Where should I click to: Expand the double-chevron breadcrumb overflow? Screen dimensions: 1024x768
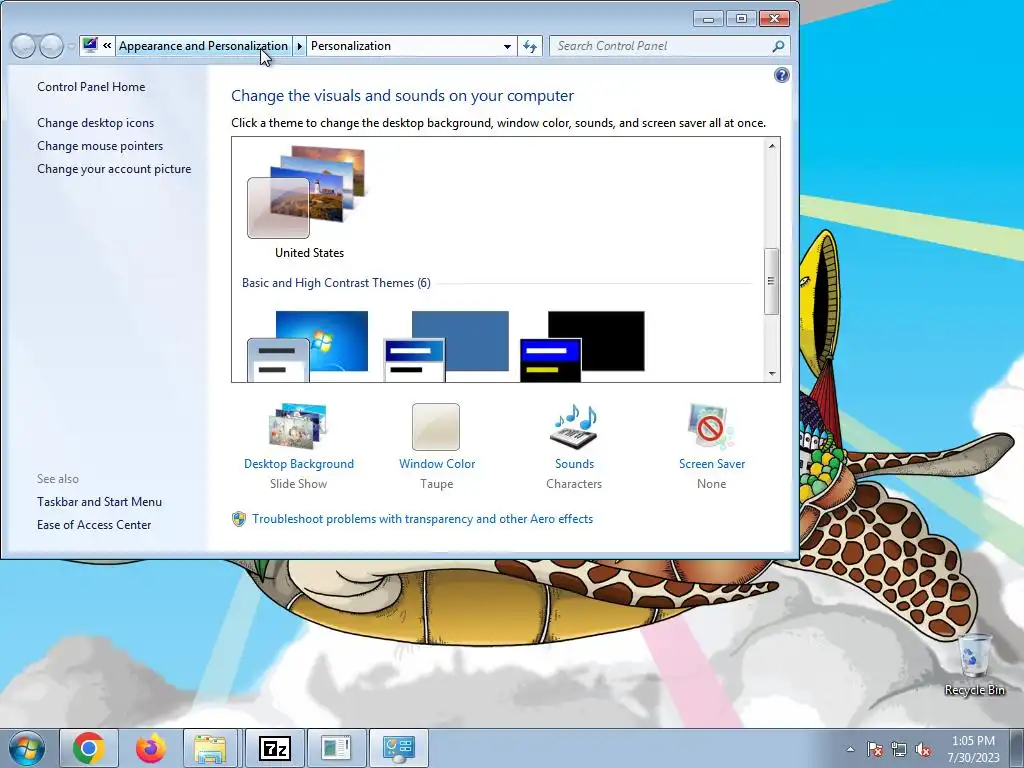coord(107,46)
